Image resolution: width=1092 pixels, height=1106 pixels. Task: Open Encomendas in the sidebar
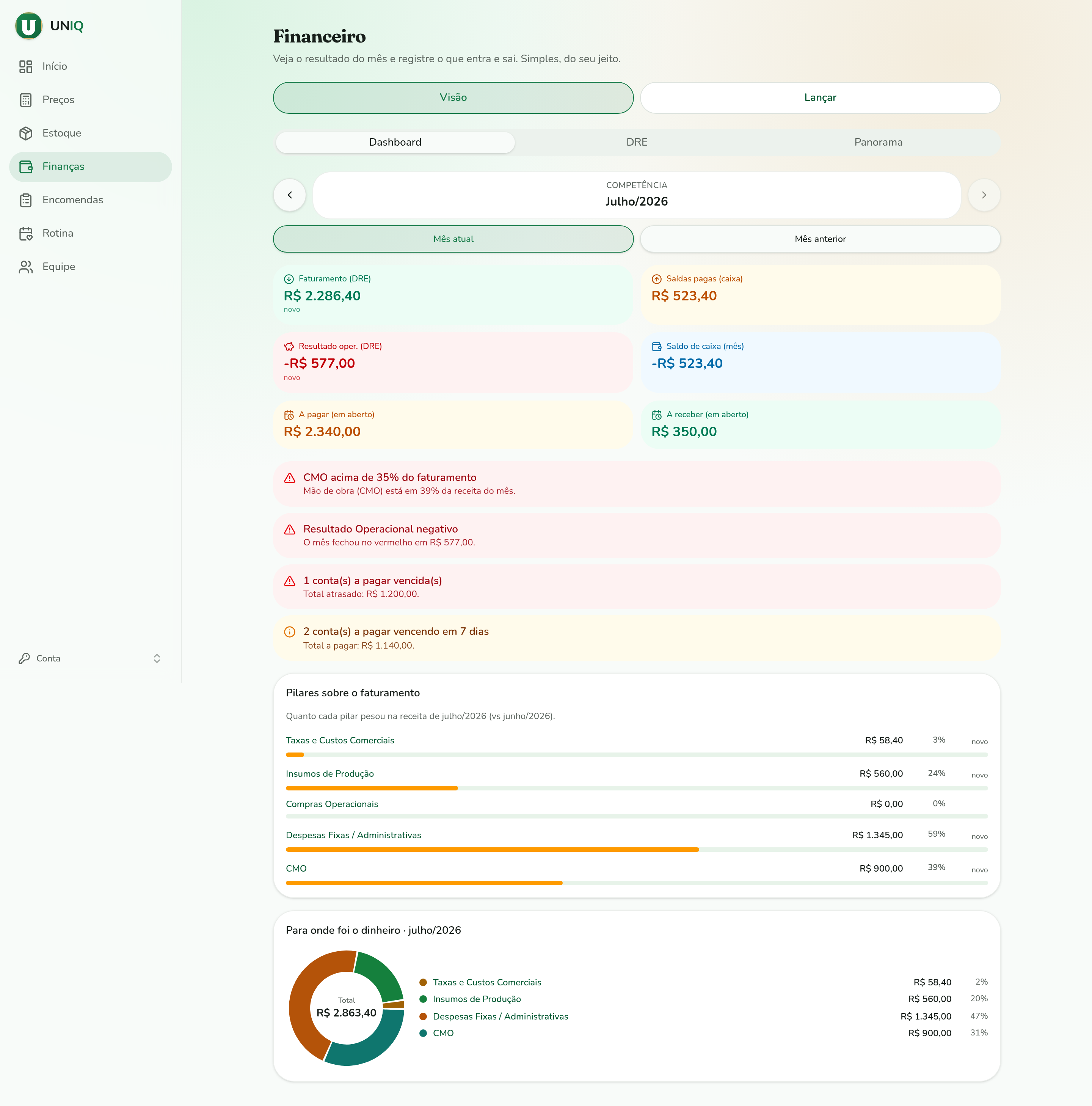click(90, 200)
